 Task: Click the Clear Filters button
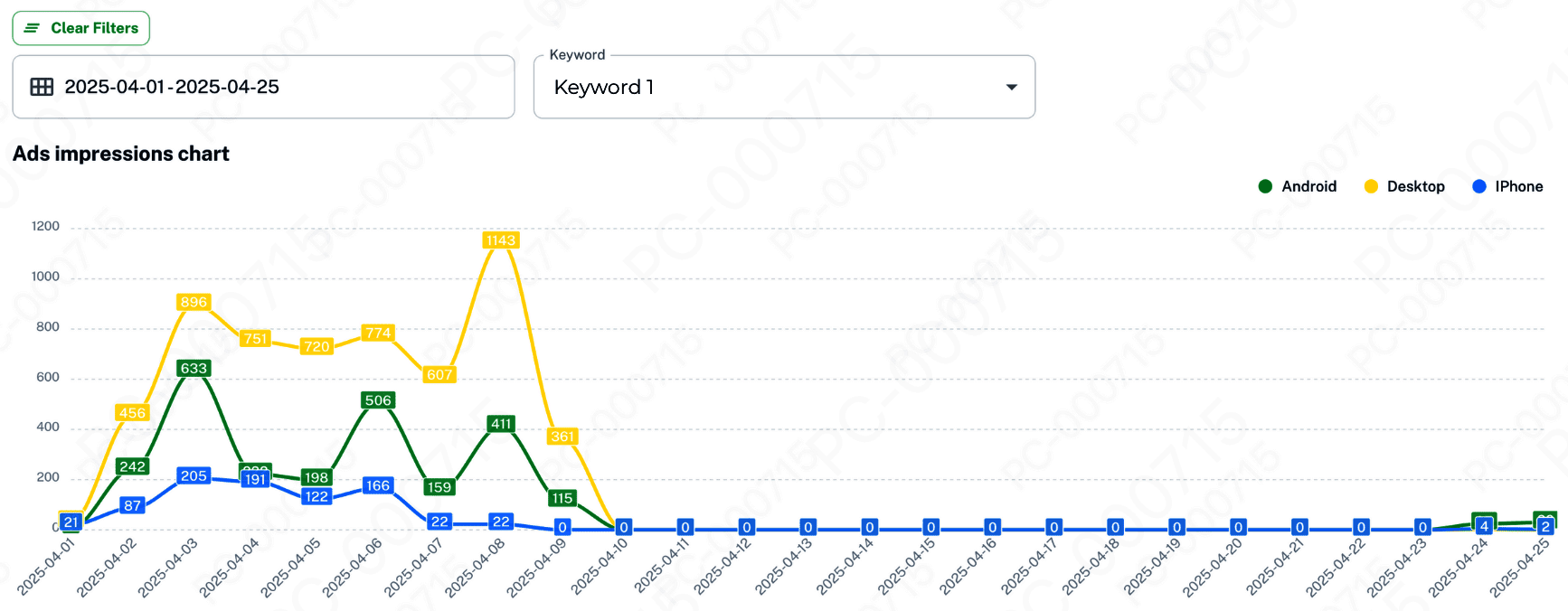(81, 28)
